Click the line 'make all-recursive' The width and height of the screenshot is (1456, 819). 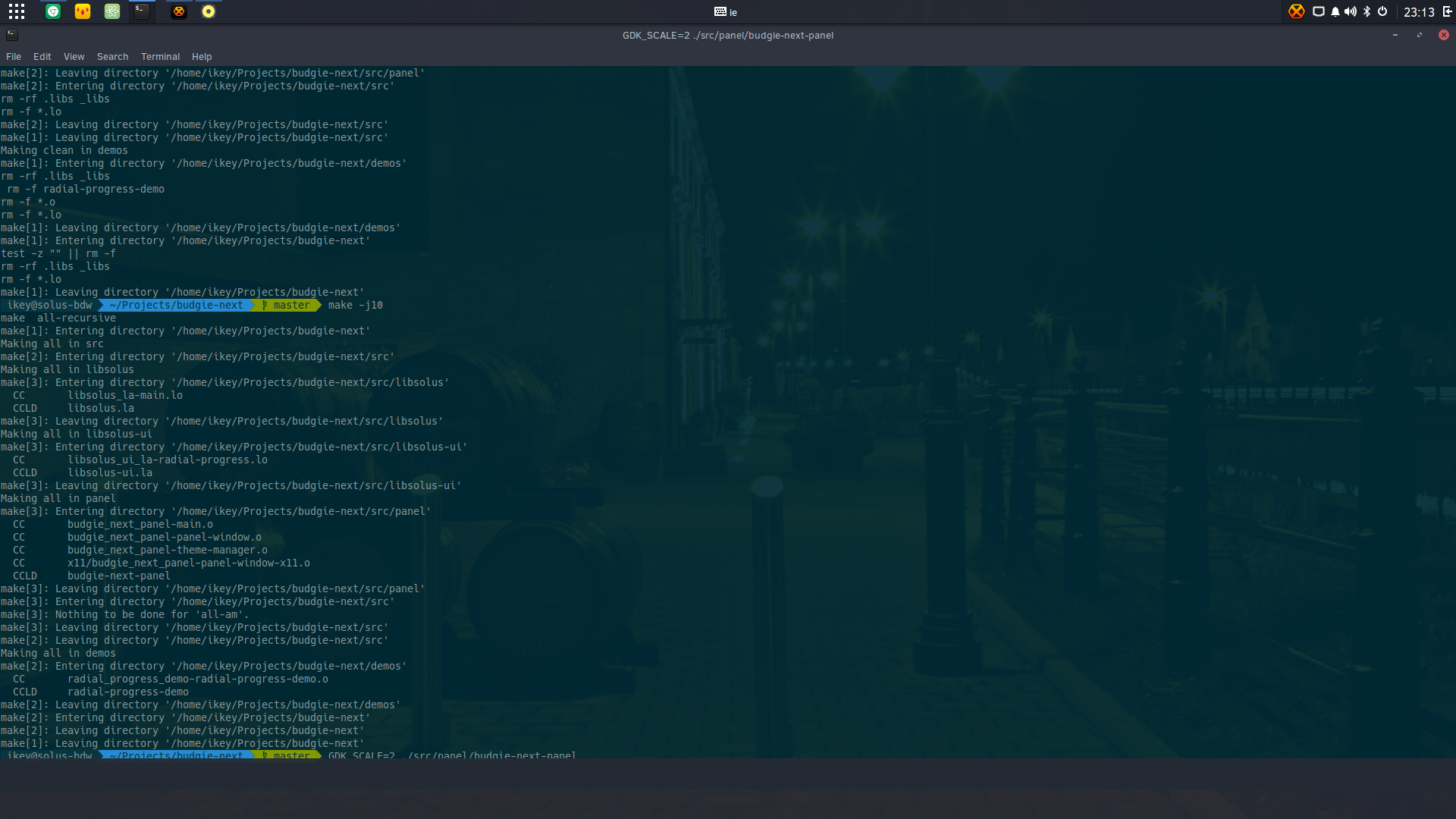[58, 318]
